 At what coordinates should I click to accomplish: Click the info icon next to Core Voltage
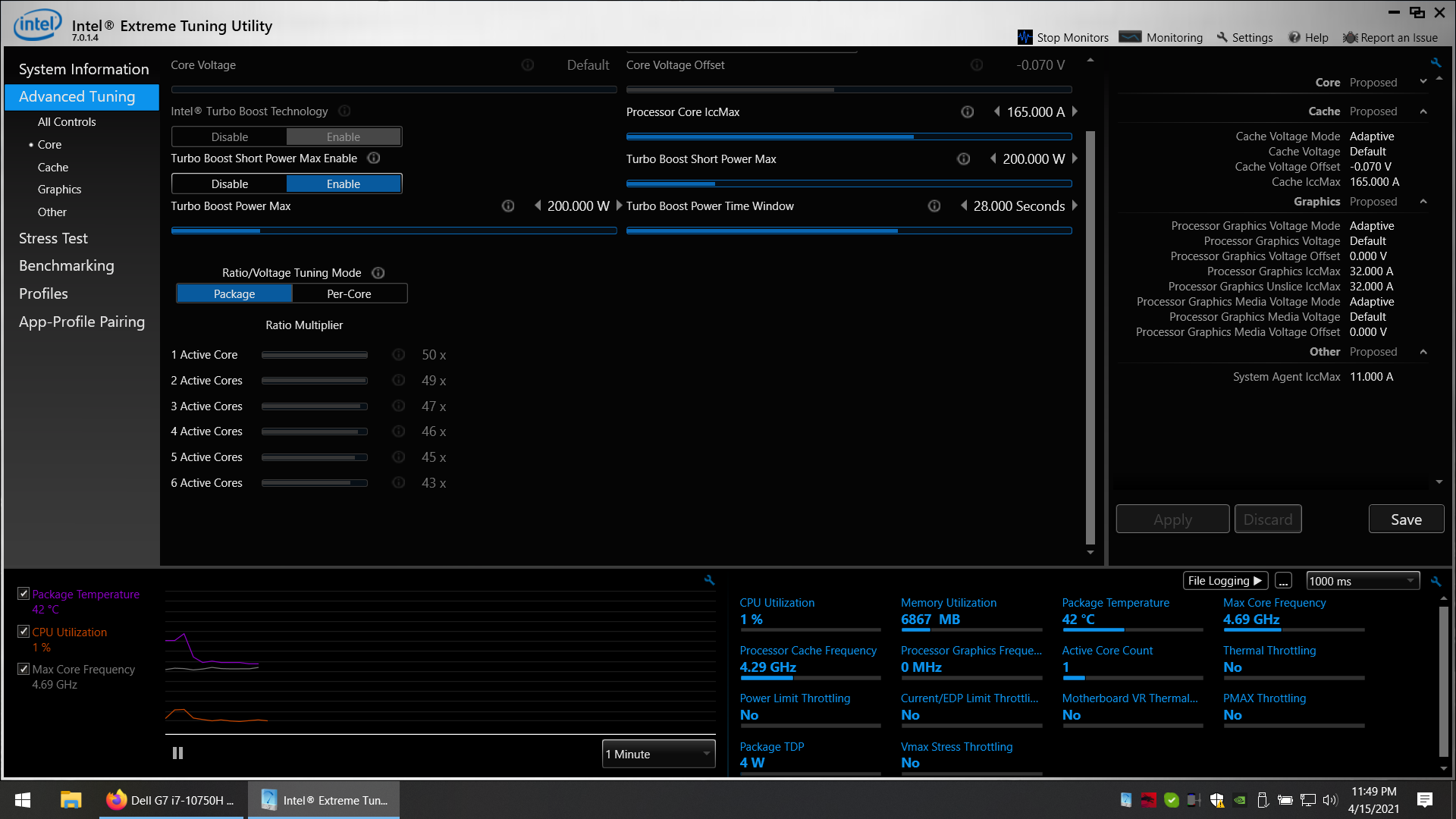coord(528,65)
